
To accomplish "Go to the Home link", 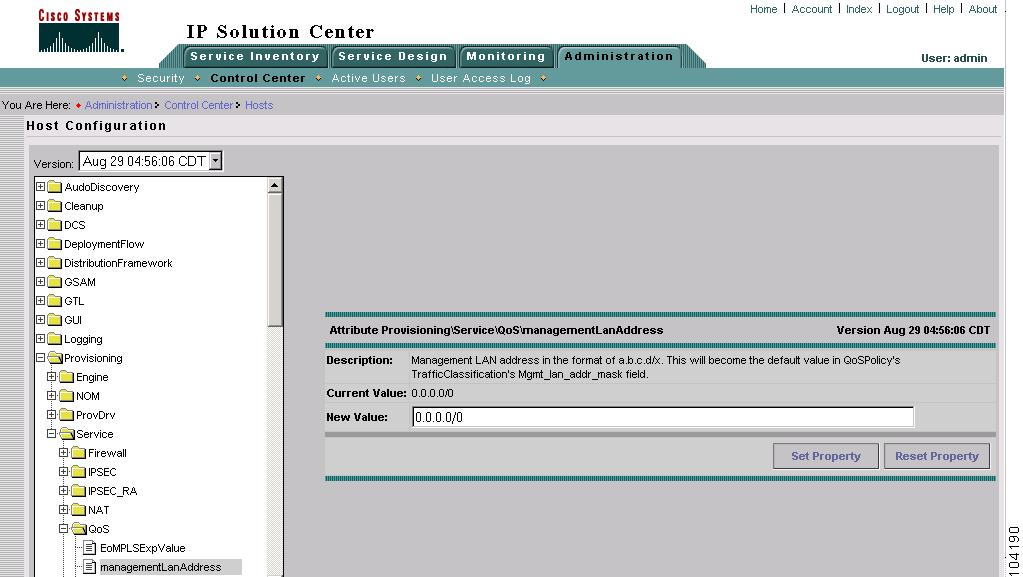I will (763, 9).
